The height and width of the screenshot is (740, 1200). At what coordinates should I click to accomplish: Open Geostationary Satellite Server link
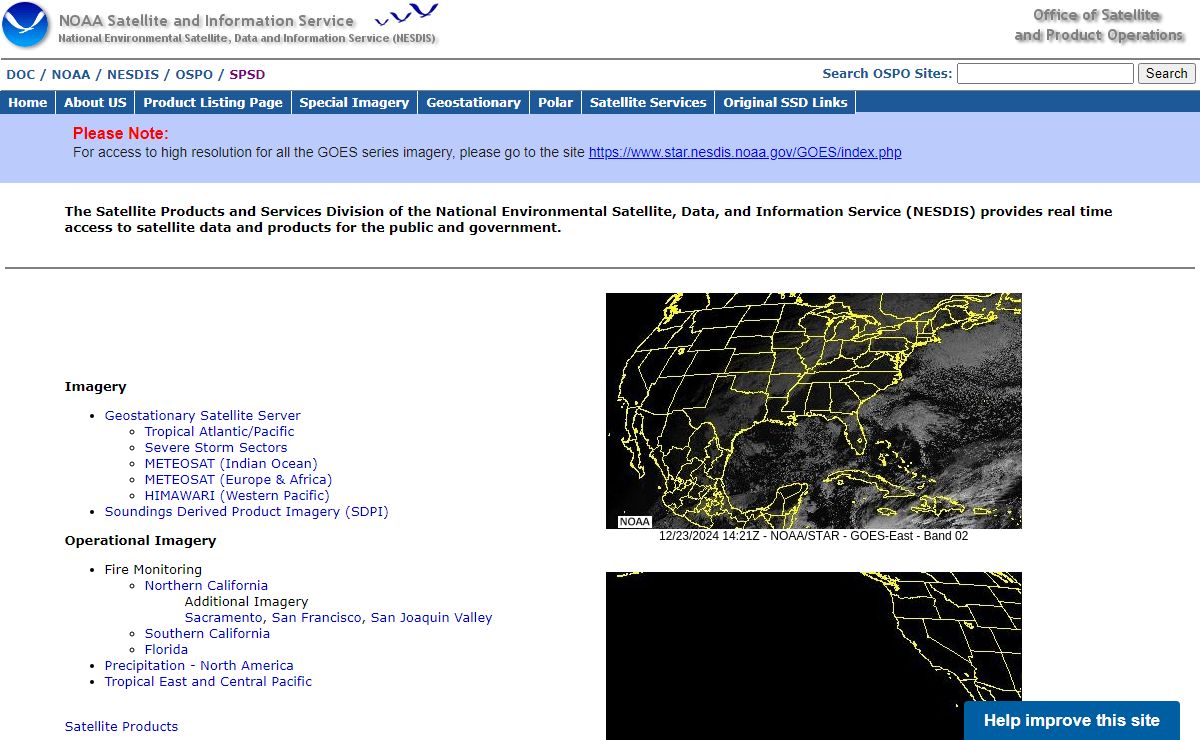(x=202, y=416)
